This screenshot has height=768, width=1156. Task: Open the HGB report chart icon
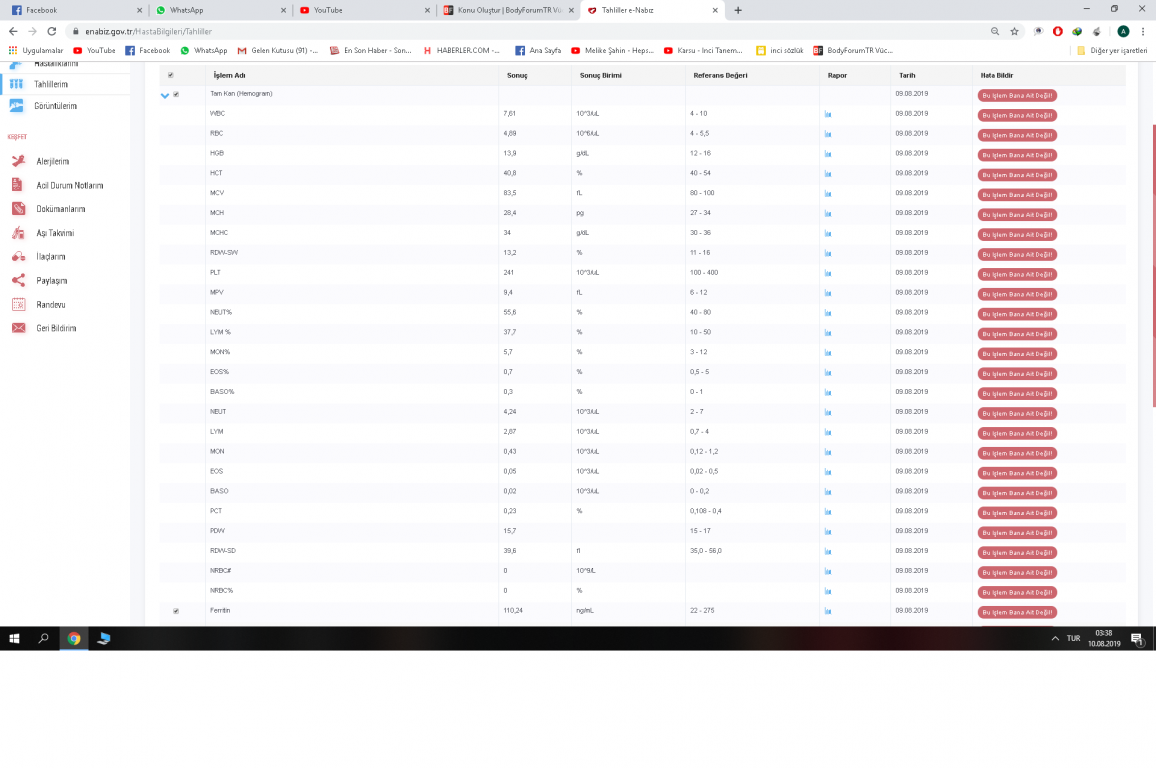click(828, 154)
